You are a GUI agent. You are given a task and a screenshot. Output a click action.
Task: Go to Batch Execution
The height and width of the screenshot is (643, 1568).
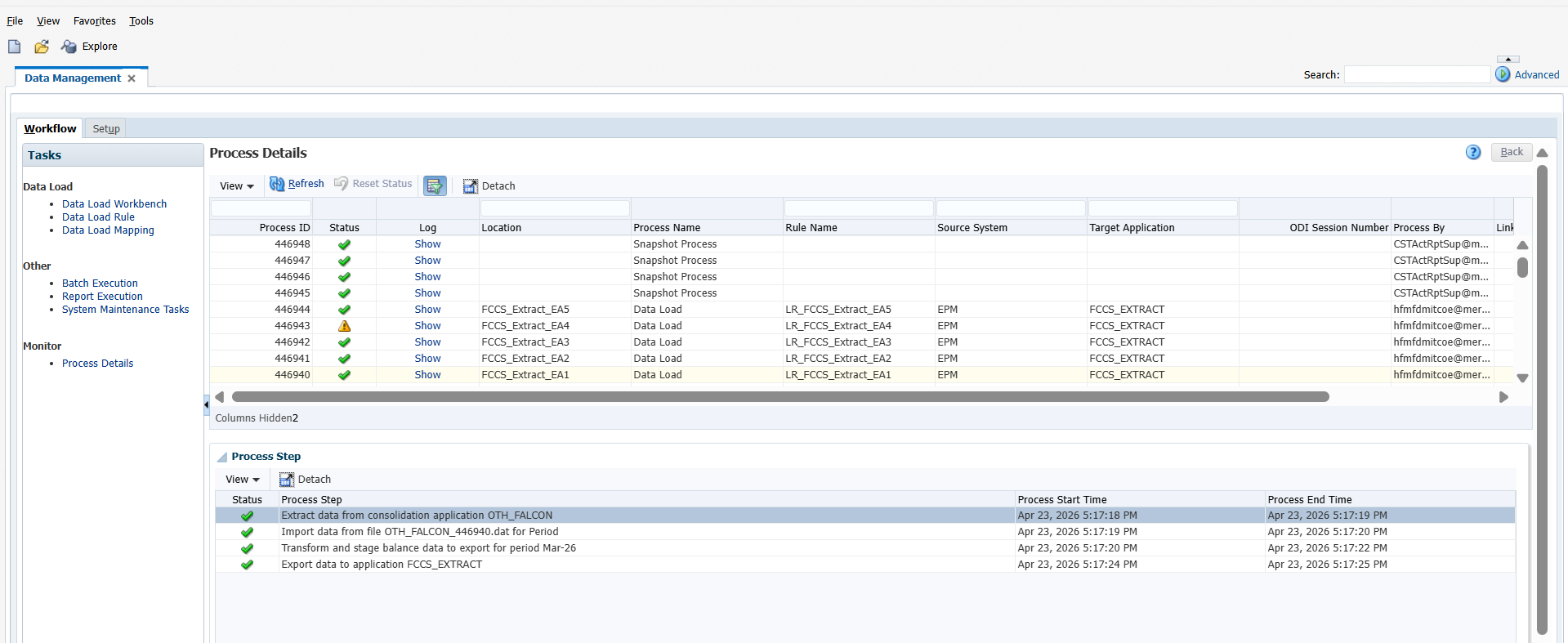[x=100, y=284]
